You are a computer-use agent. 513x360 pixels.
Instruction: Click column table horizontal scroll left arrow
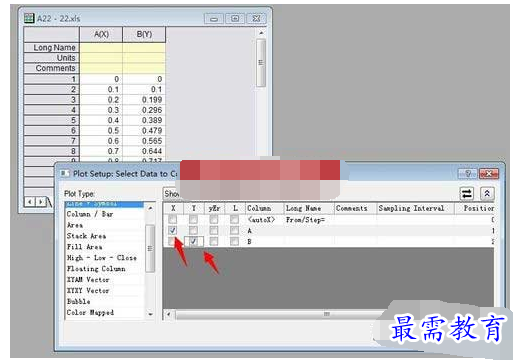tap(169, 314)
